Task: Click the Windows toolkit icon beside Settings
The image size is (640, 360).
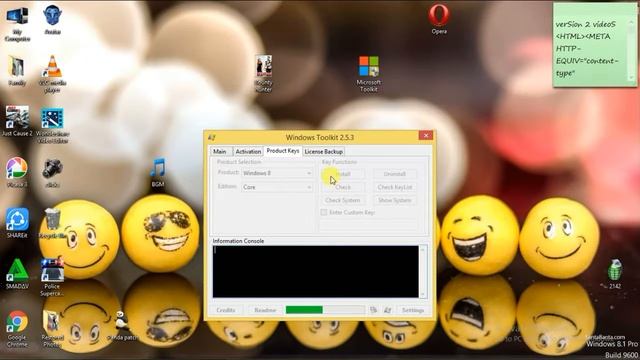Action: (x=387, y=310)
